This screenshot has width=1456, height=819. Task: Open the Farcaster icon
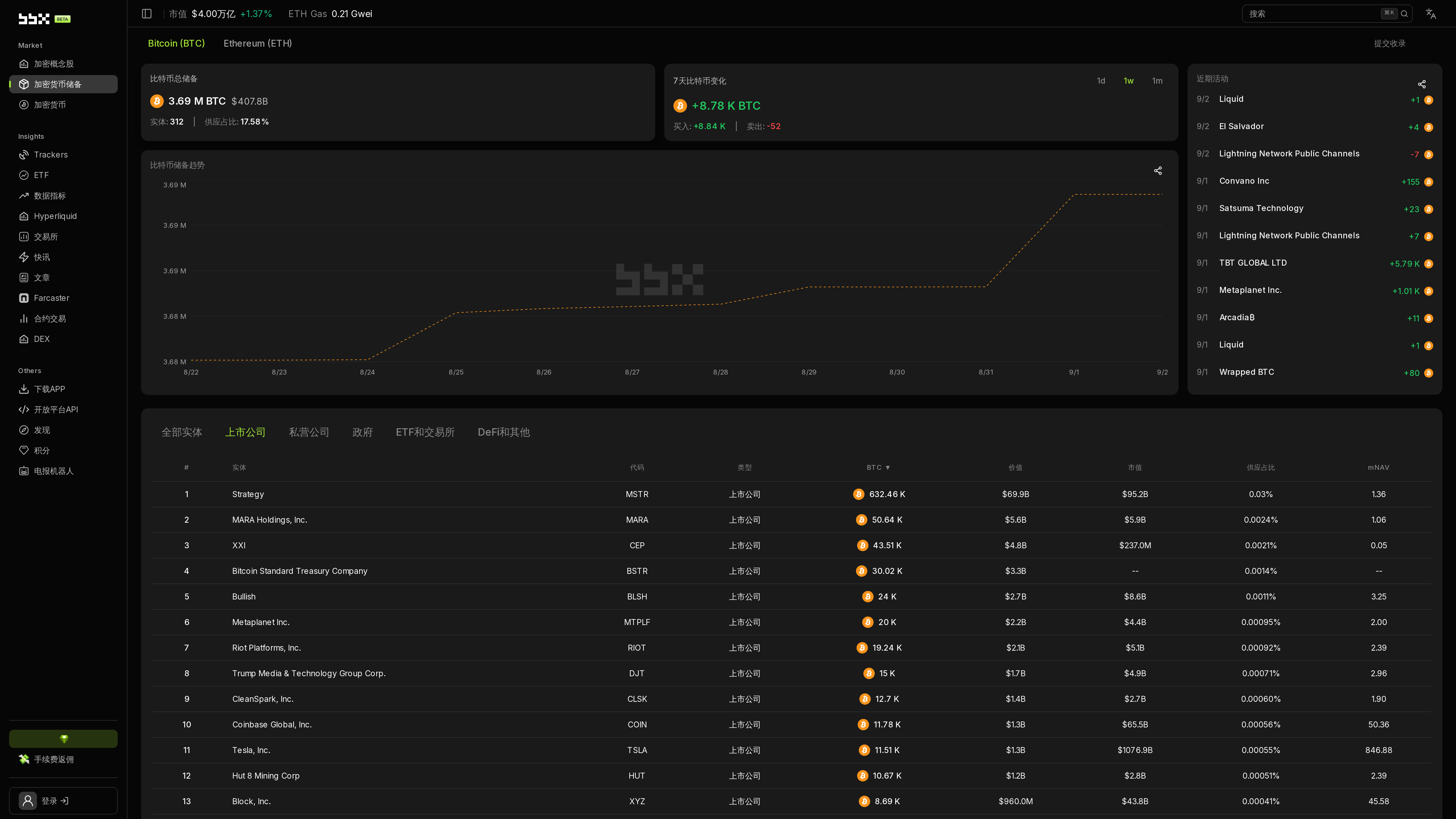tap(24, 298)
